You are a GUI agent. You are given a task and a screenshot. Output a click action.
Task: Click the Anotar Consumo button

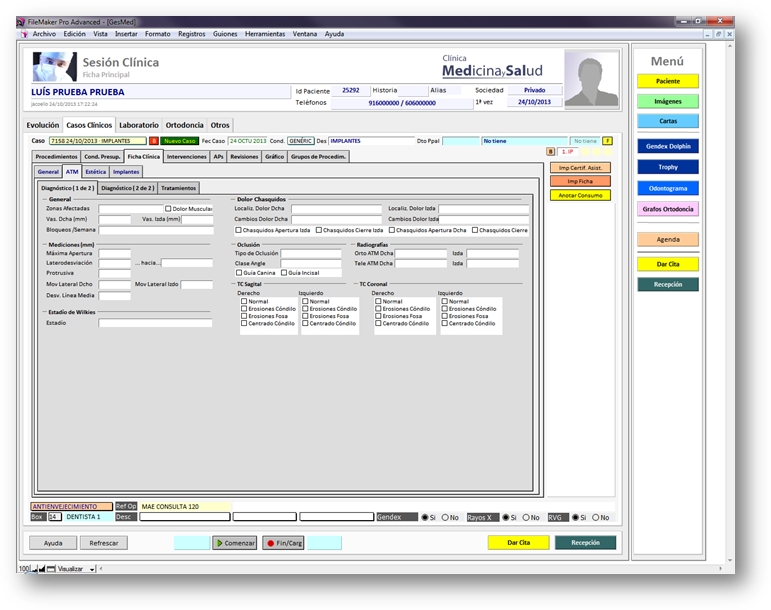(x=580, y=195)
